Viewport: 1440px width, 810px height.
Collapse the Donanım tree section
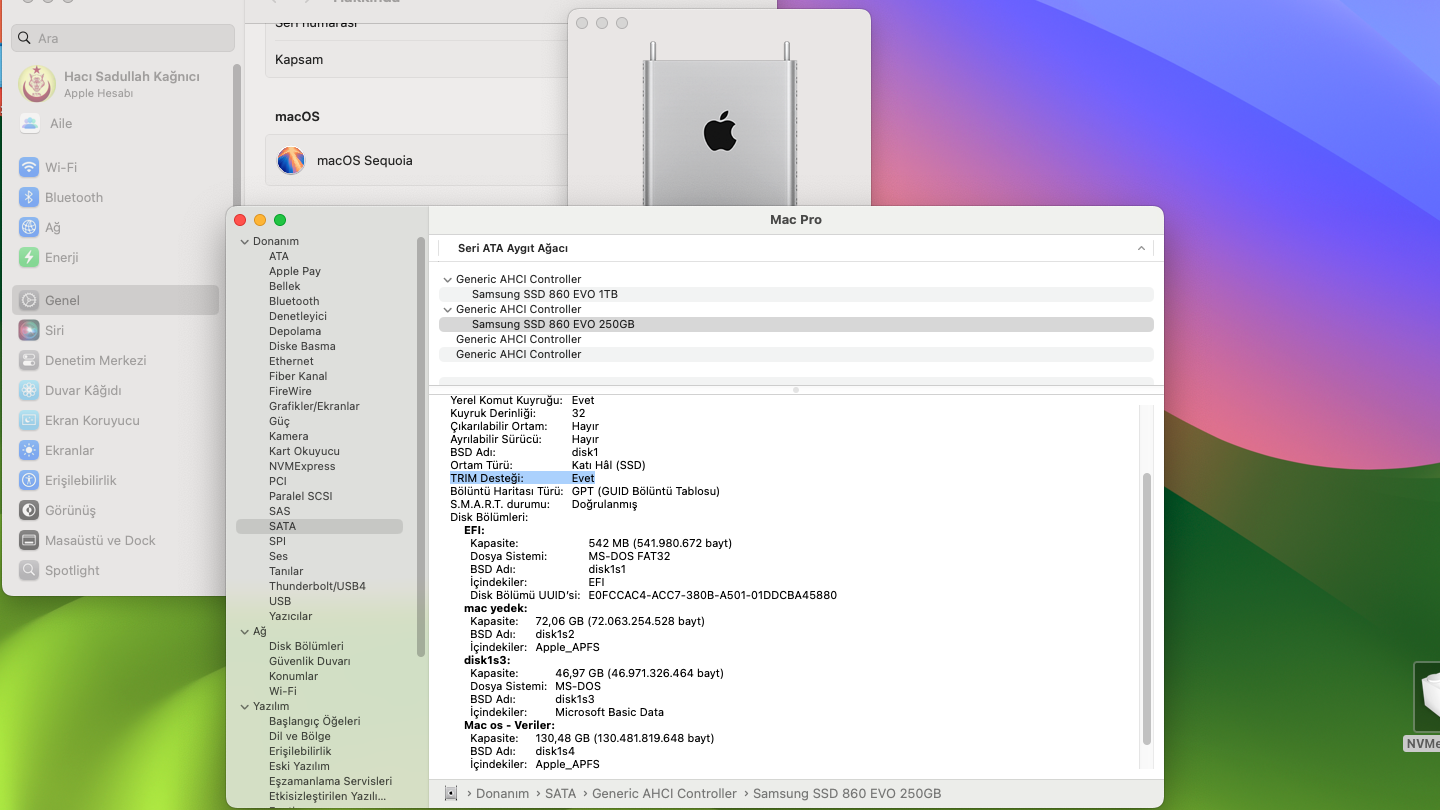(x=245, y=242)
